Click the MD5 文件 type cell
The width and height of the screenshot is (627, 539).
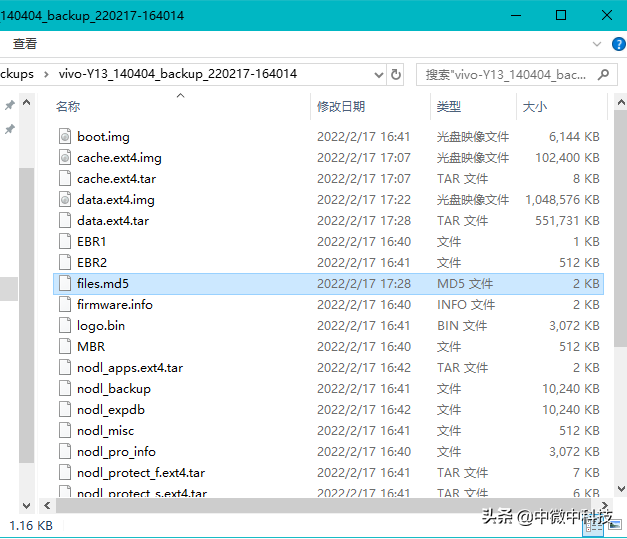coord(465,283)
